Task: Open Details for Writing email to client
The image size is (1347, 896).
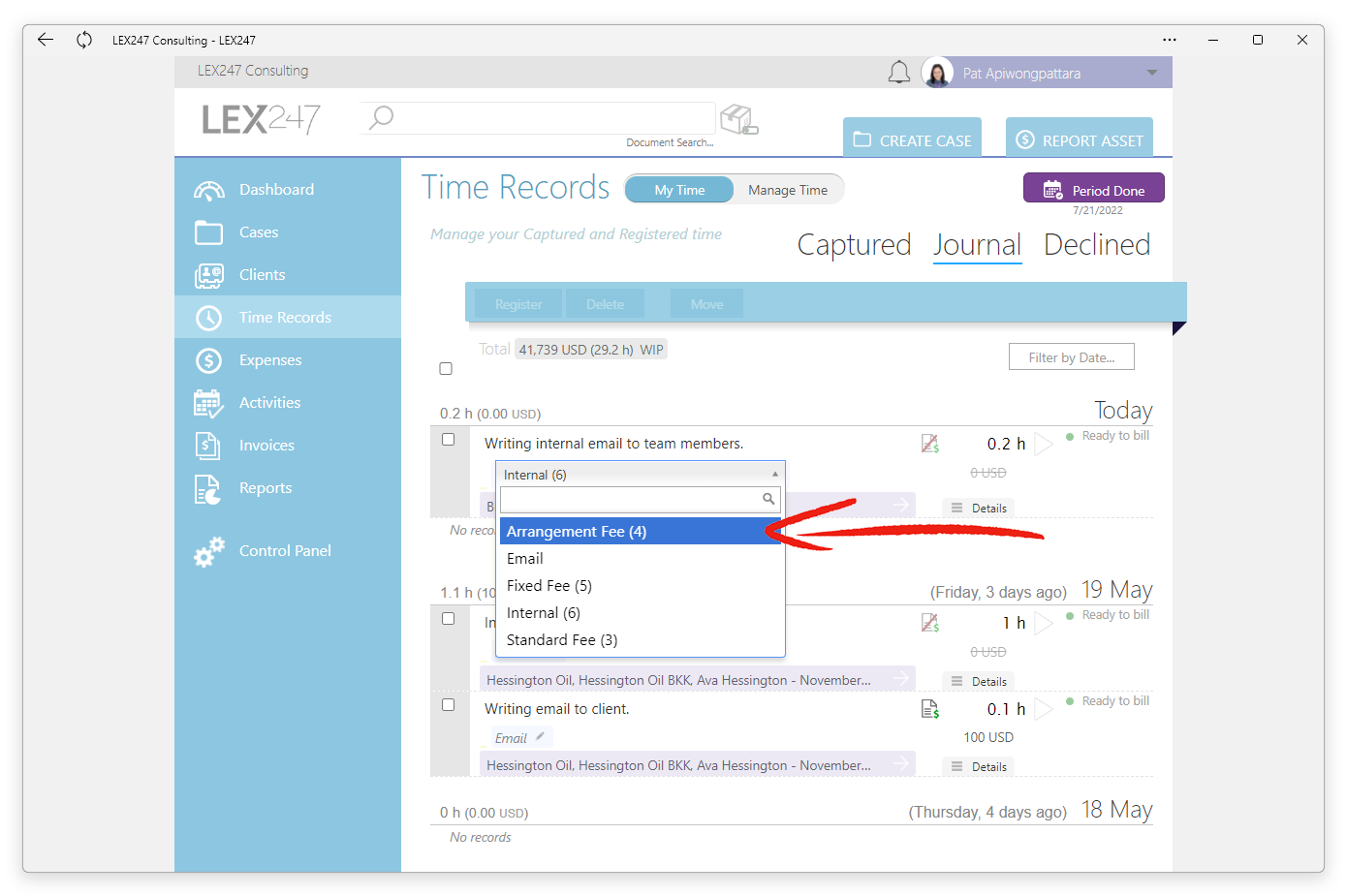Action: (x=979, y=766)
